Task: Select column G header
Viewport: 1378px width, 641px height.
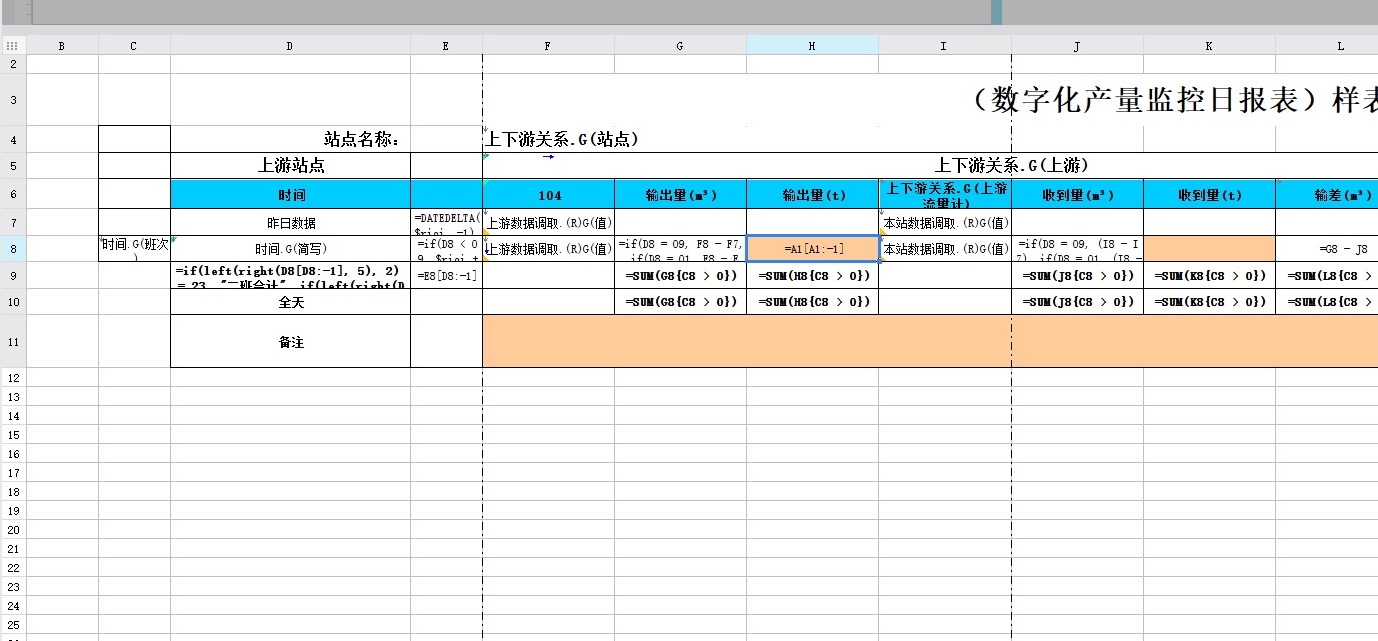Action: [680, 45]
